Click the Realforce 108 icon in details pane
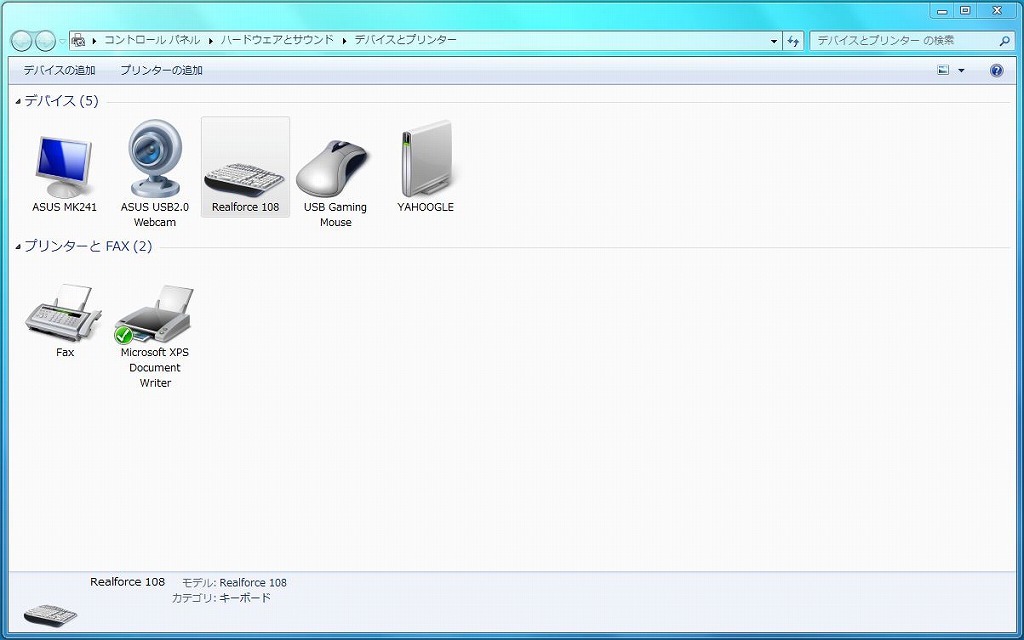The height and width of the screenshot is (640, 1024). click(x=50, y=613)
